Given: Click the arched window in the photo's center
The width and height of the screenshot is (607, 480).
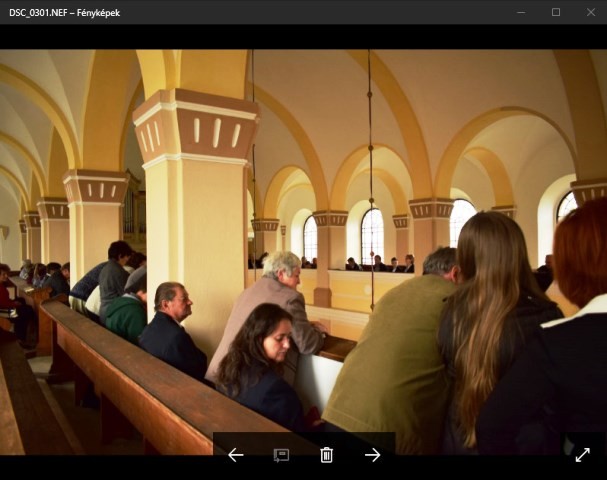Looking at the screenshot, I should coord(372,235).
